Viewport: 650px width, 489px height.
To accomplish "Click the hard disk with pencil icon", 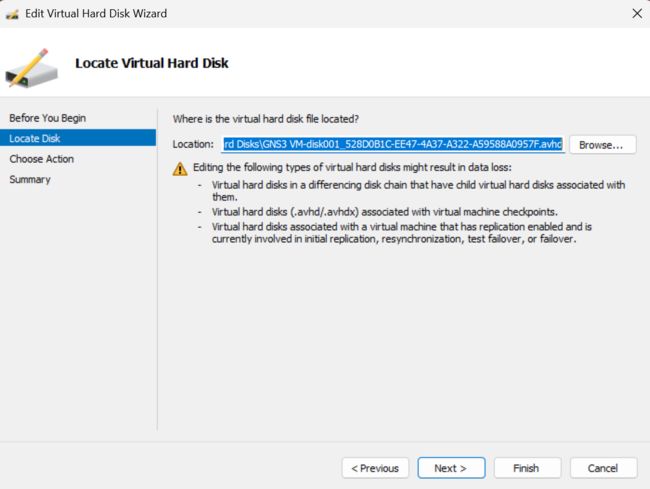I will point(32,68).
